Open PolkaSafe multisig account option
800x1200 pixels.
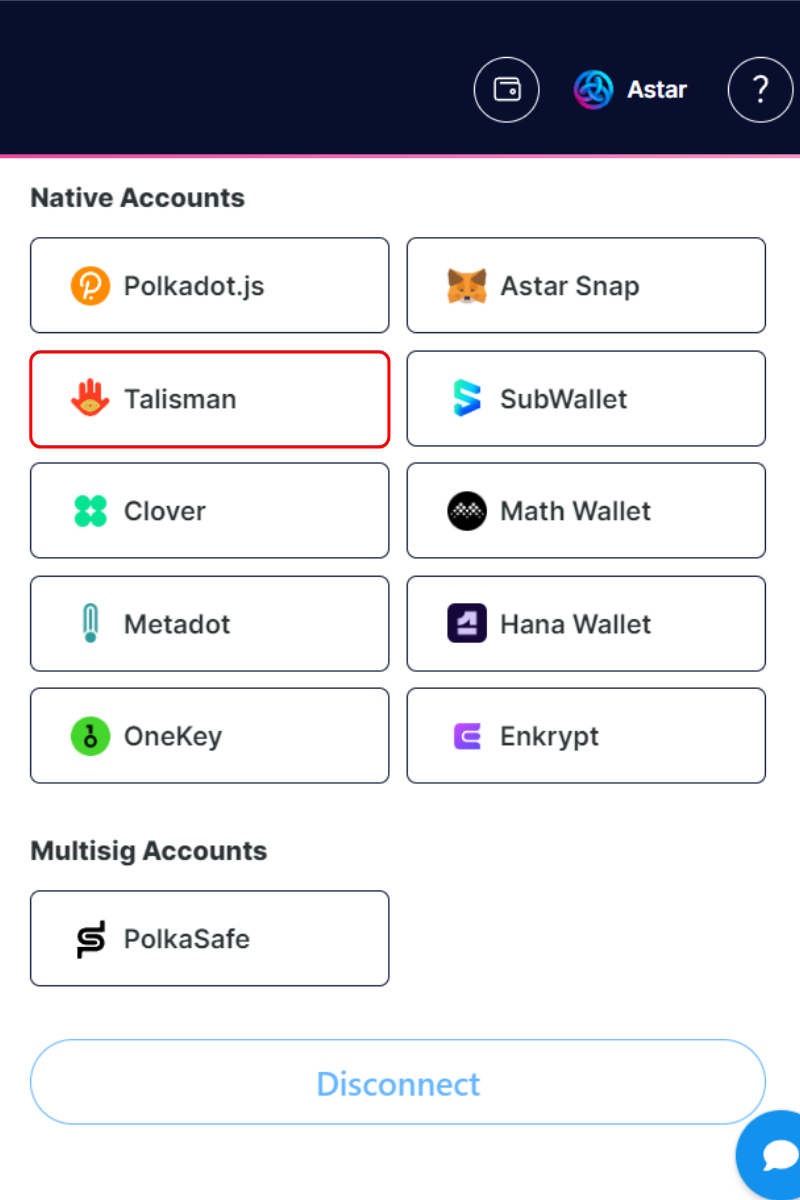pos(209,939)
